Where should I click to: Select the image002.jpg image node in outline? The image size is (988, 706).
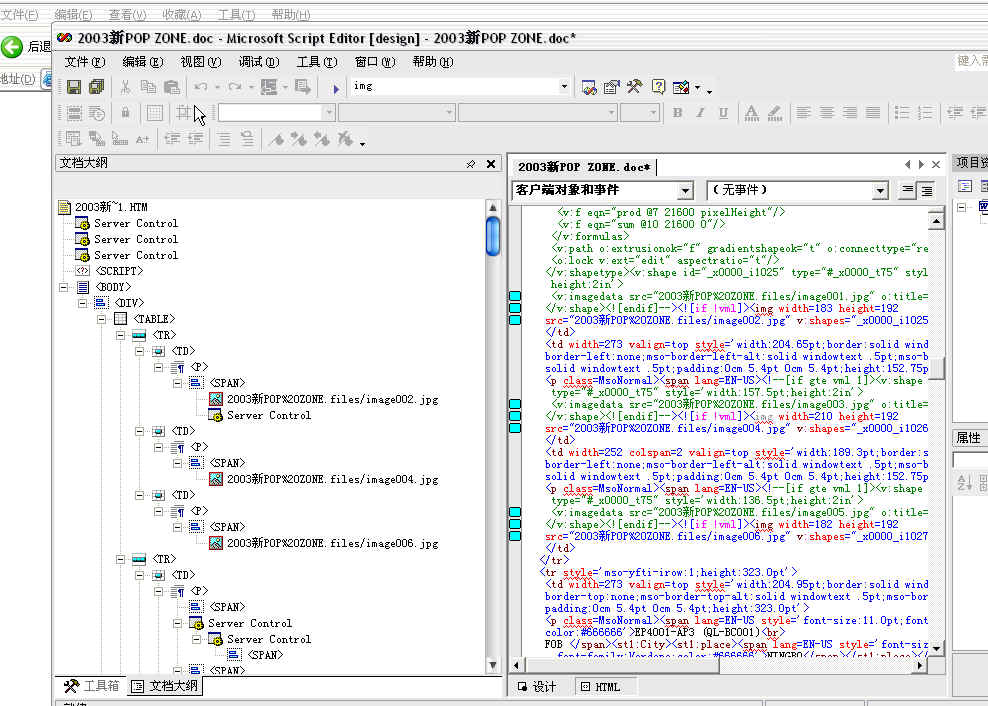[x=332, y=399]
